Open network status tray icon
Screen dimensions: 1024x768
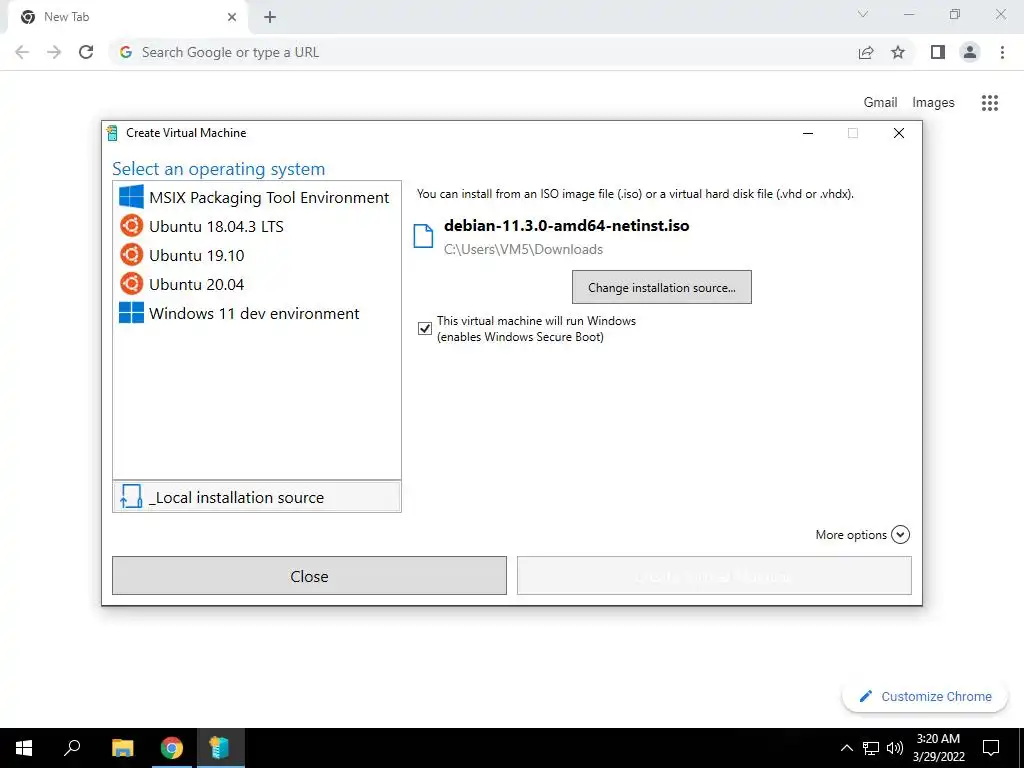(871, 748)
